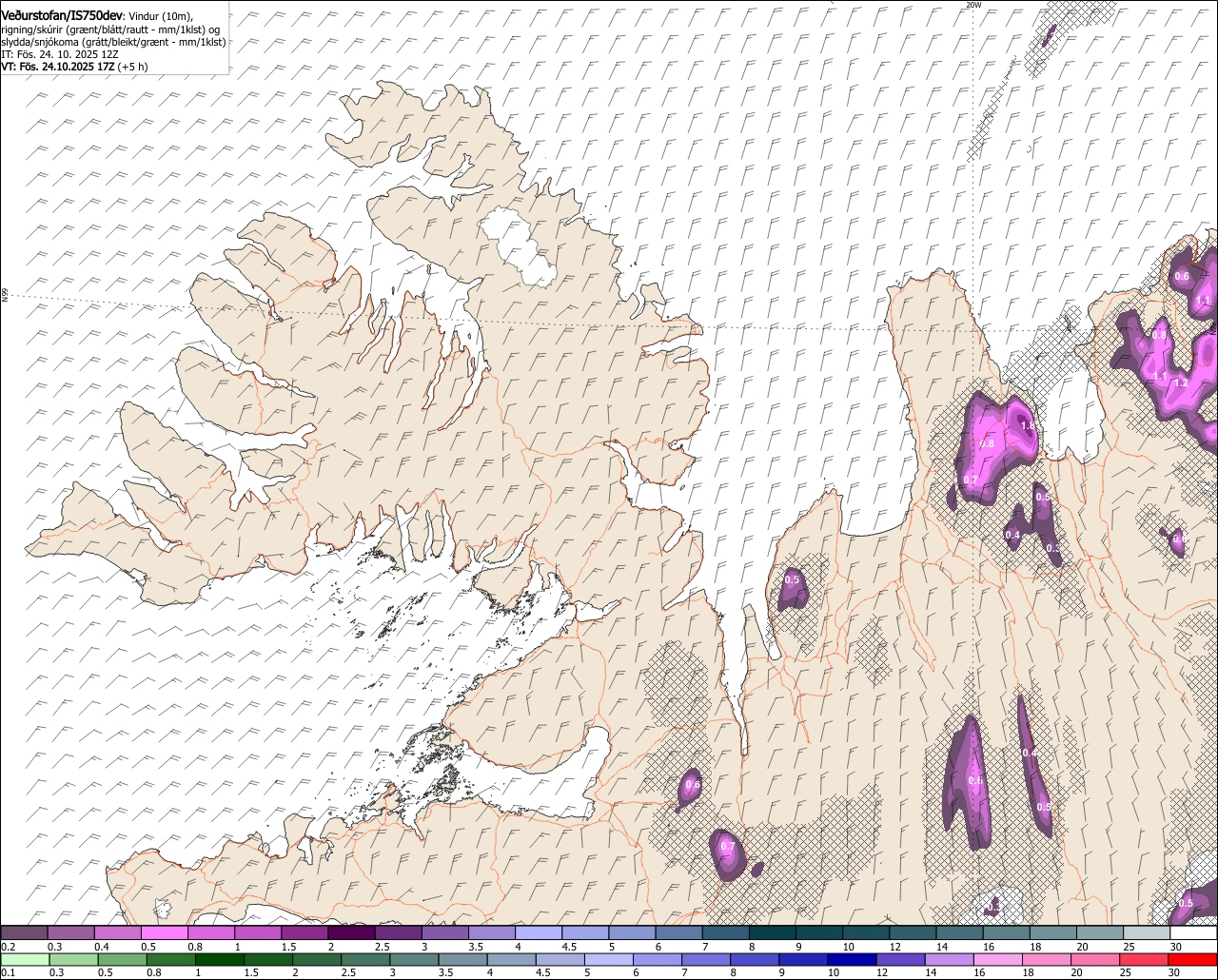
Task: Click the 1.2 precipitation value on the map
Action: tap(1181, 382)
